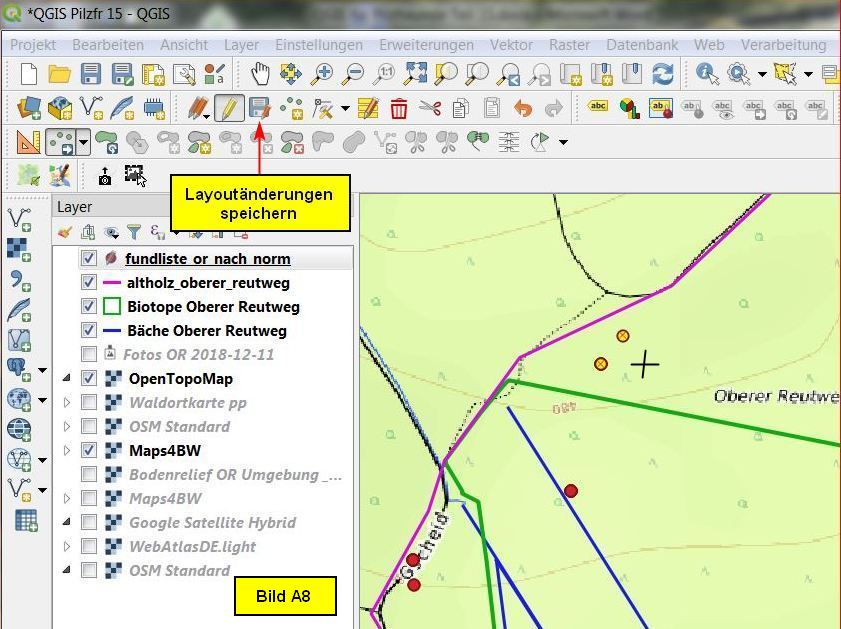Collapse the Google Satellite Hybrid layer node

click(67, 522)
